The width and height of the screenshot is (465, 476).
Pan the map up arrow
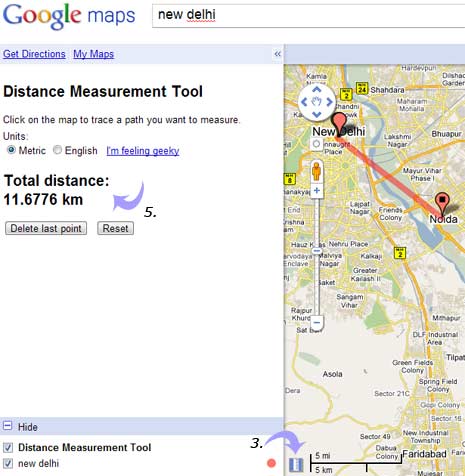[x=317, y=89]
